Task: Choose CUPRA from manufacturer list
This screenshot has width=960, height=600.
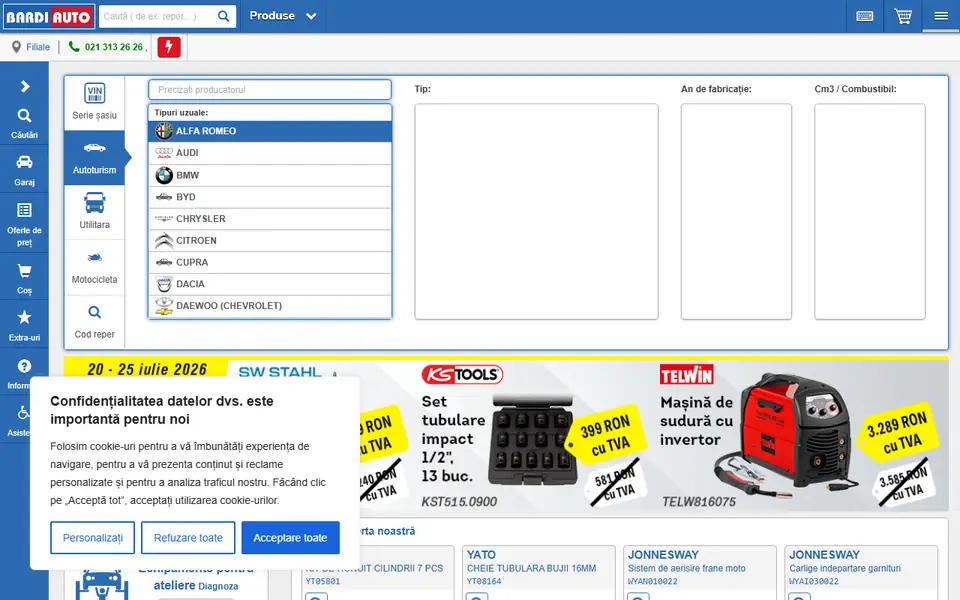Action: click(x=270, y=262)
